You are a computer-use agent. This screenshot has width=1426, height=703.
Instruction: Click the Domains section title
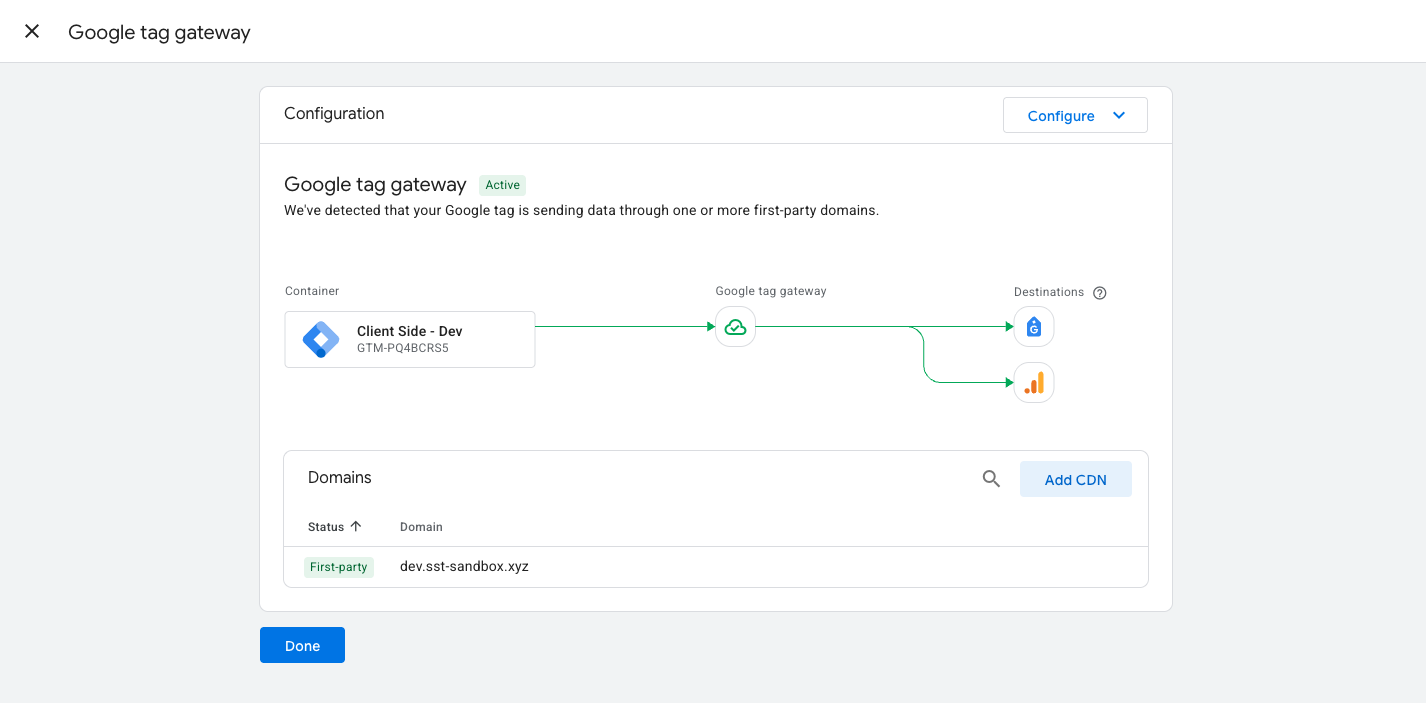pyautogui.click(x=340, y=478)
